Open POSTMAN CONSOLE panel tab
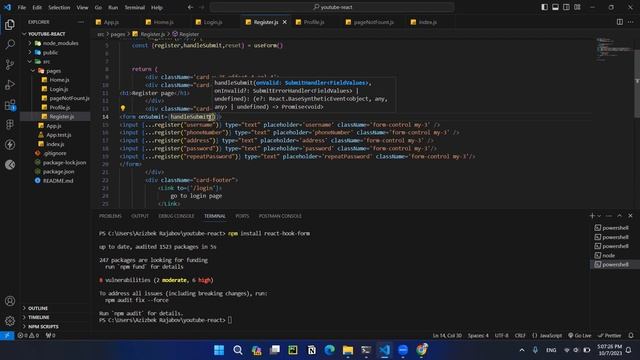 (280, 216)
